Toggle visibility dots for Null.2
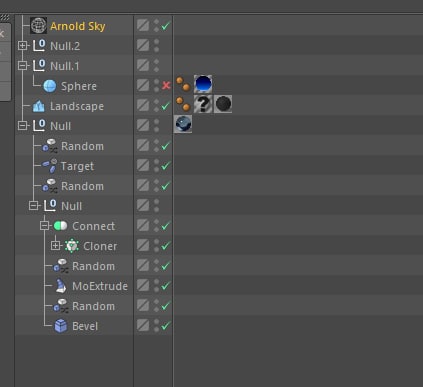423x387 pixels. (156, 46)
